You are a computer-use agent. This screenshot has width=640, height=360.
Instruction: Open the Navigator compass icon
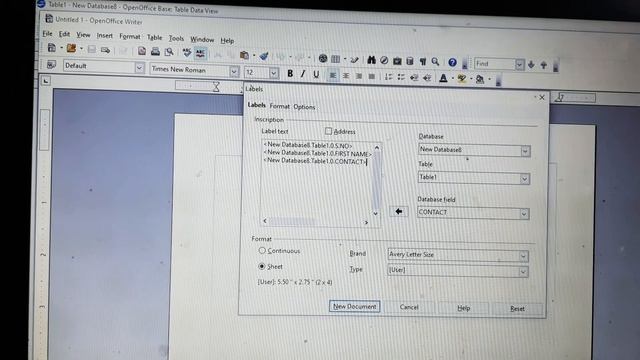[384, 60]
